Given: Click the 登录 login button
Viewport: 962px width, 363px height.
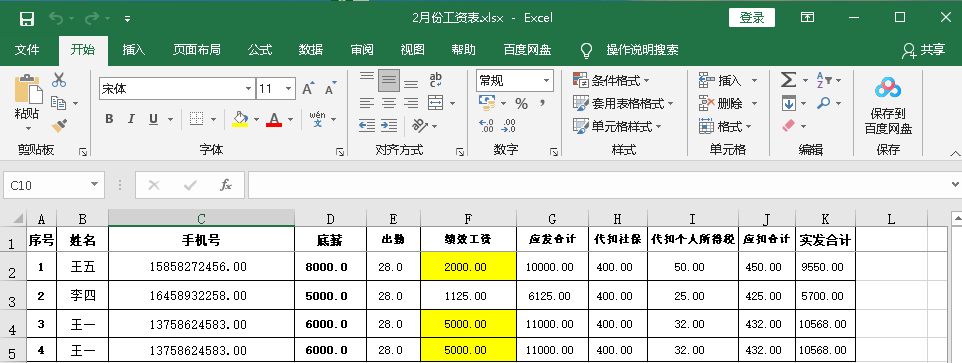Looking at the screenshot, I should pos(752,18).
